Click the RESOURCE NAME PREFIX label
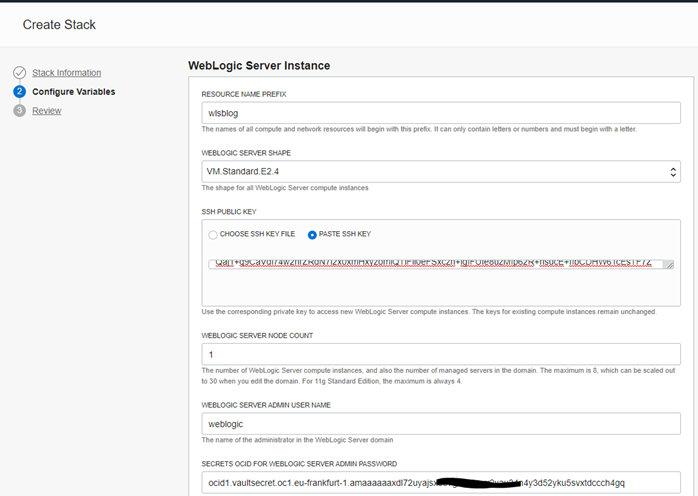The height and width of the screenshot is (496, 698). click(244, 94)
